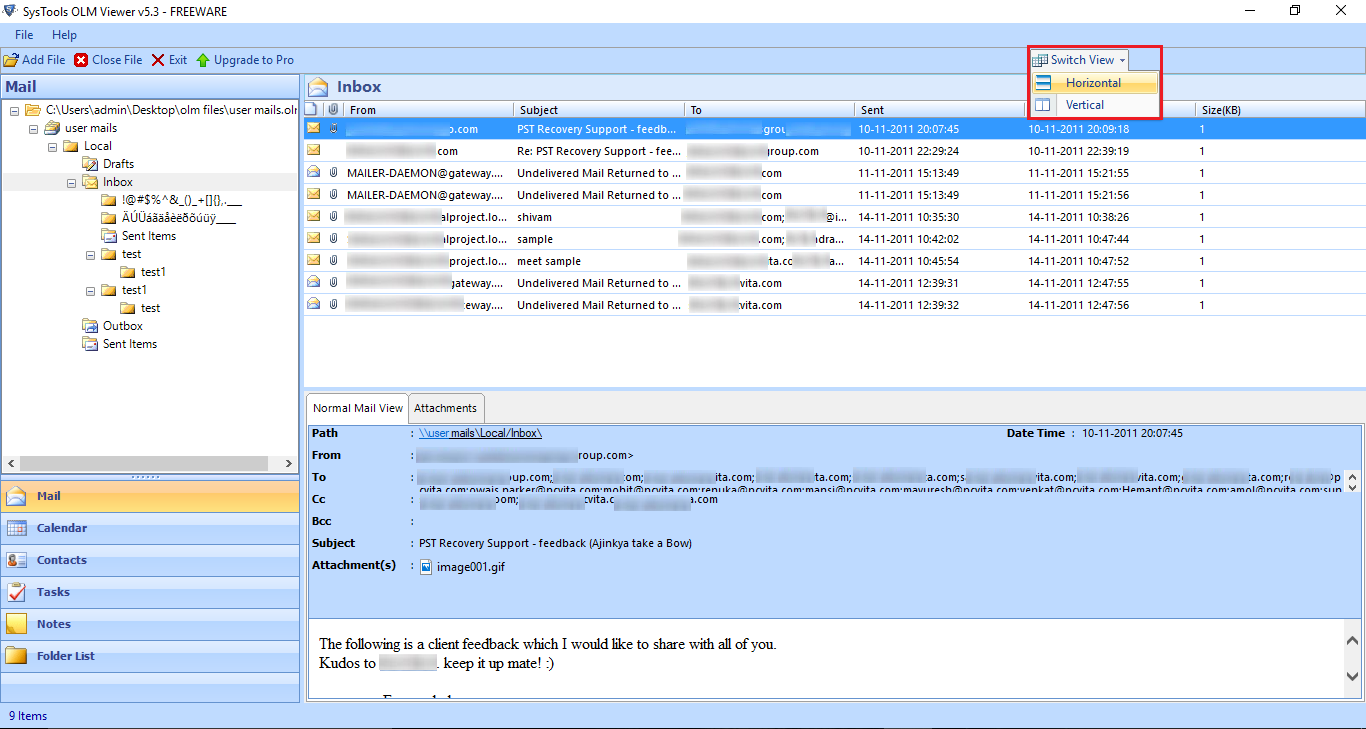This screenshot has width=1366, height=729.
Task: Click the green Upgrade to Pro arrow
Action: [203, 60]
